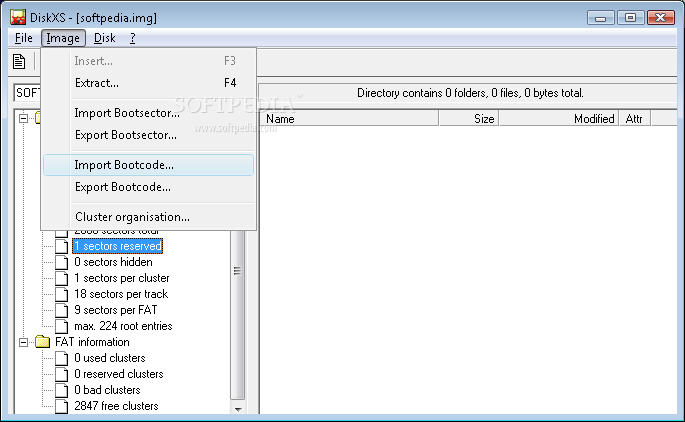This screenshot has width=685, height=422.
Task: Click page icon beside 9 sectors per FAT
Action: pyautogui.click(x=62, y=310)
